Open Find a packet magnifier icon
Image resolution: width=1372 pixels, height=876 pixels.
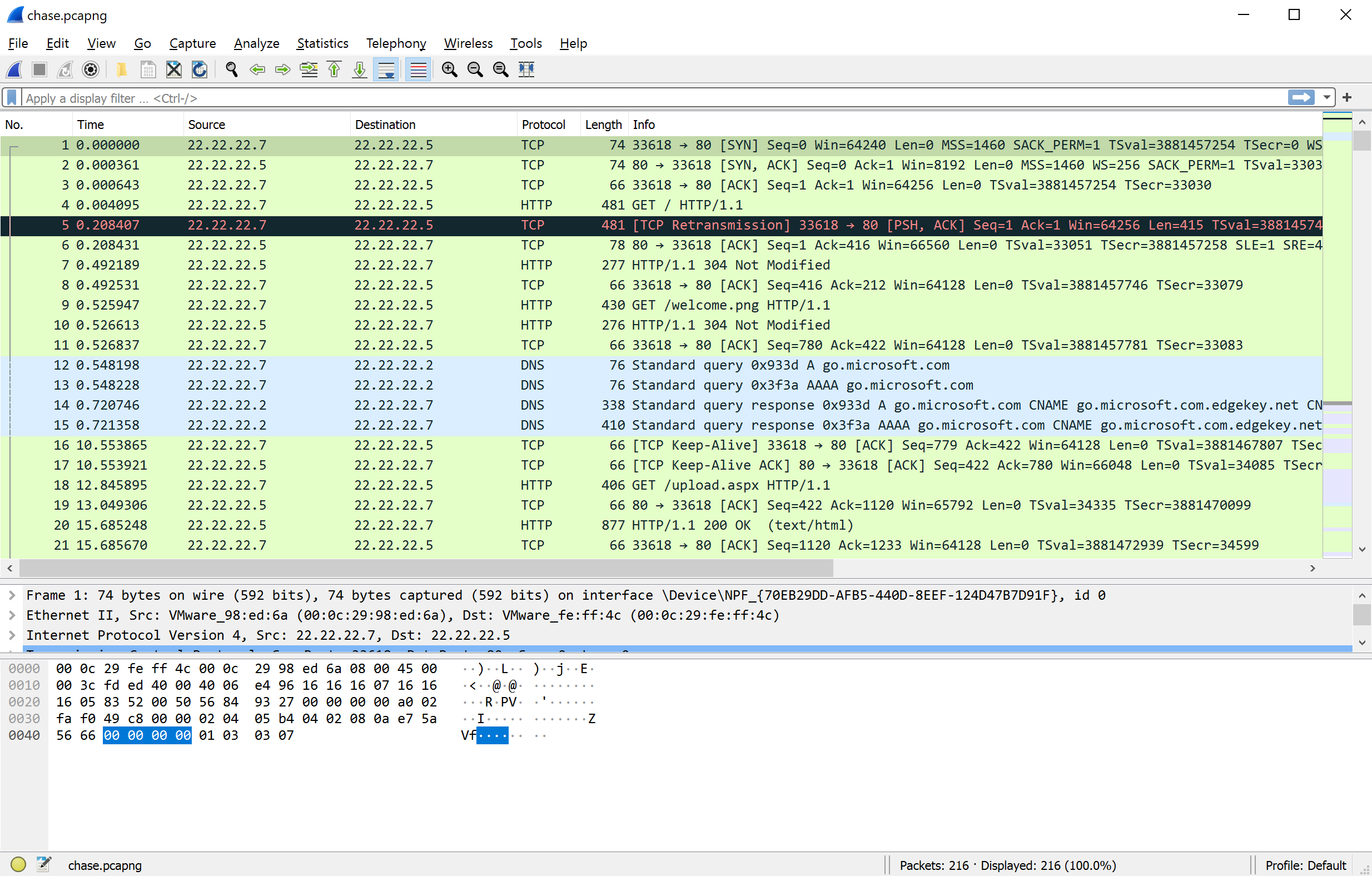tap(231, 69)
